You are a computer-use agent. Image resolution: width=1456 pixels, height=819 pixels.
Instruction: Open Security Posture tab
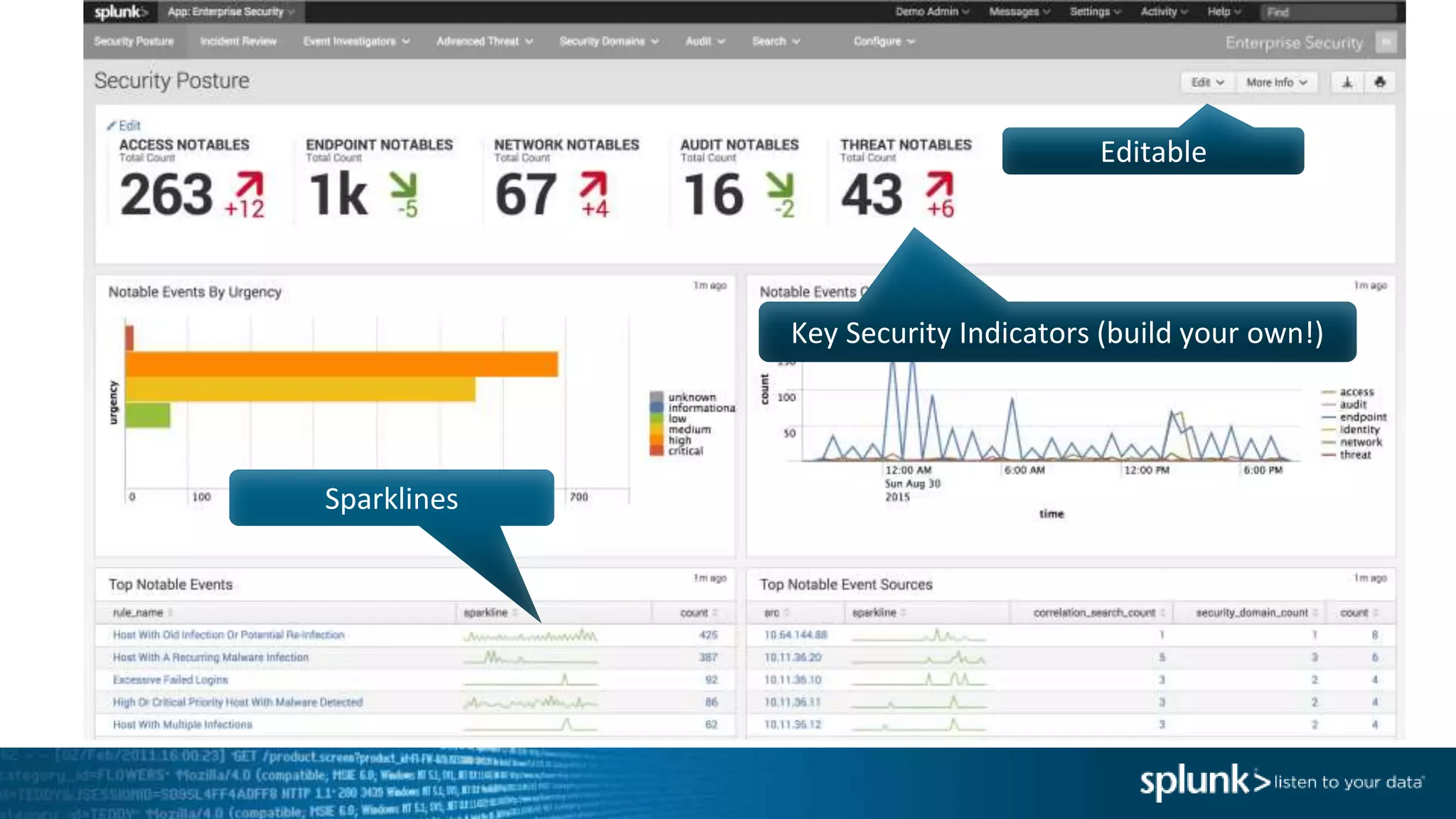pos(134,42)
